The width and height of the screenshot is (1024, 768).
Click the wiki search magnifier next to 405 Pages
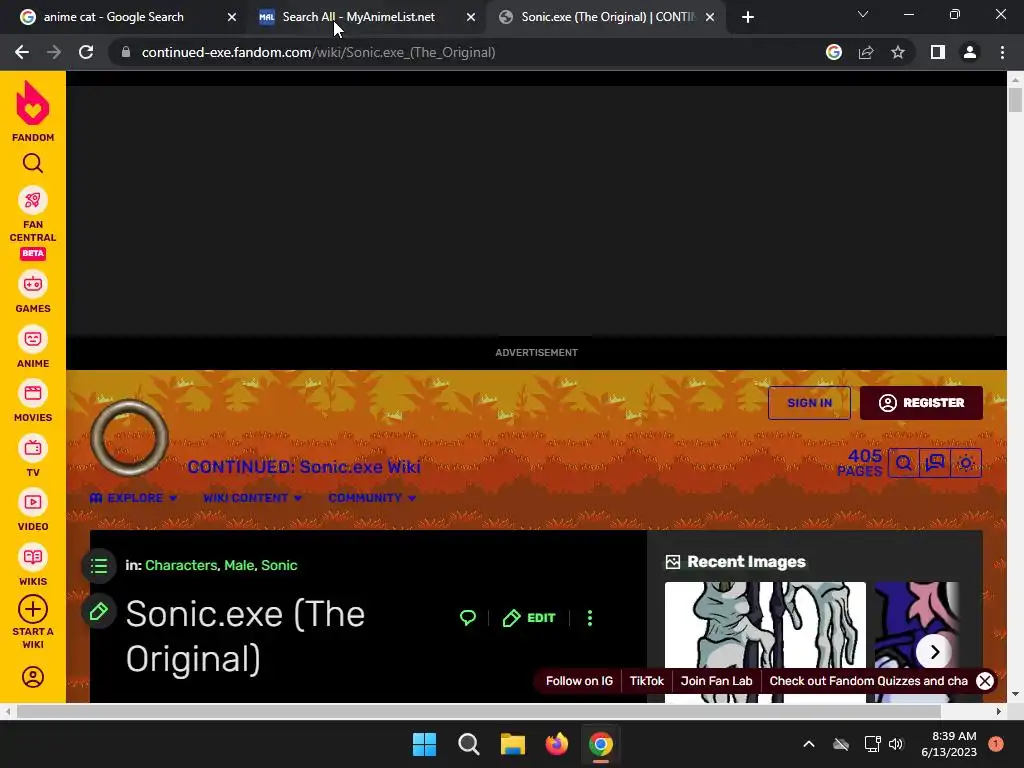click(904, 463)
